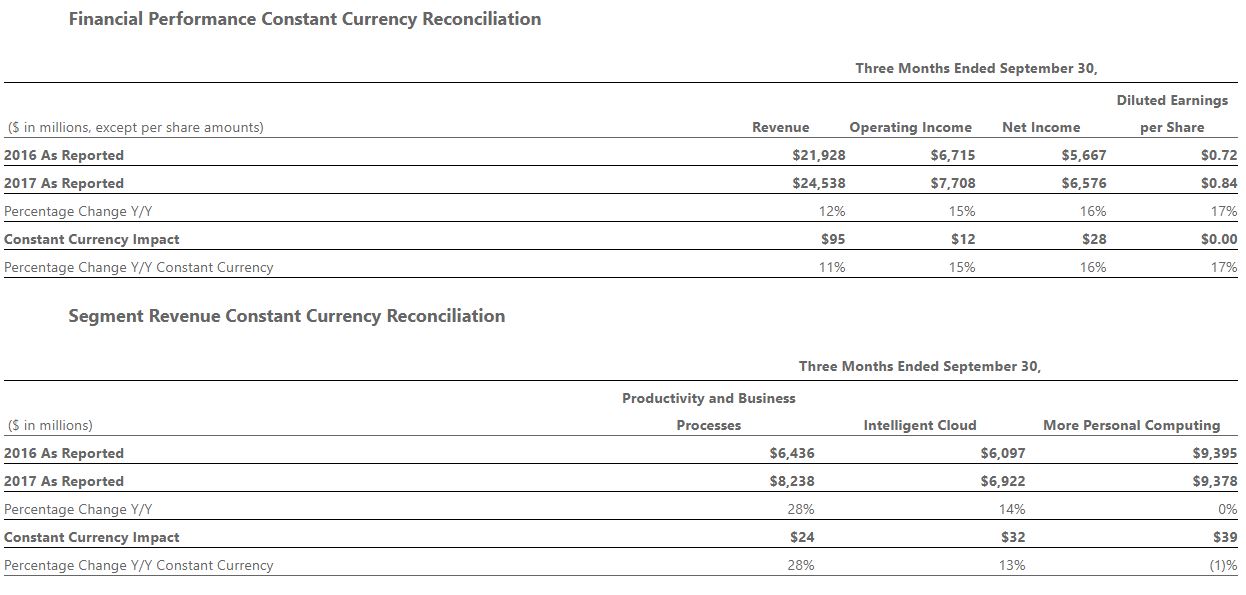Click the $8,238 Productivity segment value

(792, 481)
